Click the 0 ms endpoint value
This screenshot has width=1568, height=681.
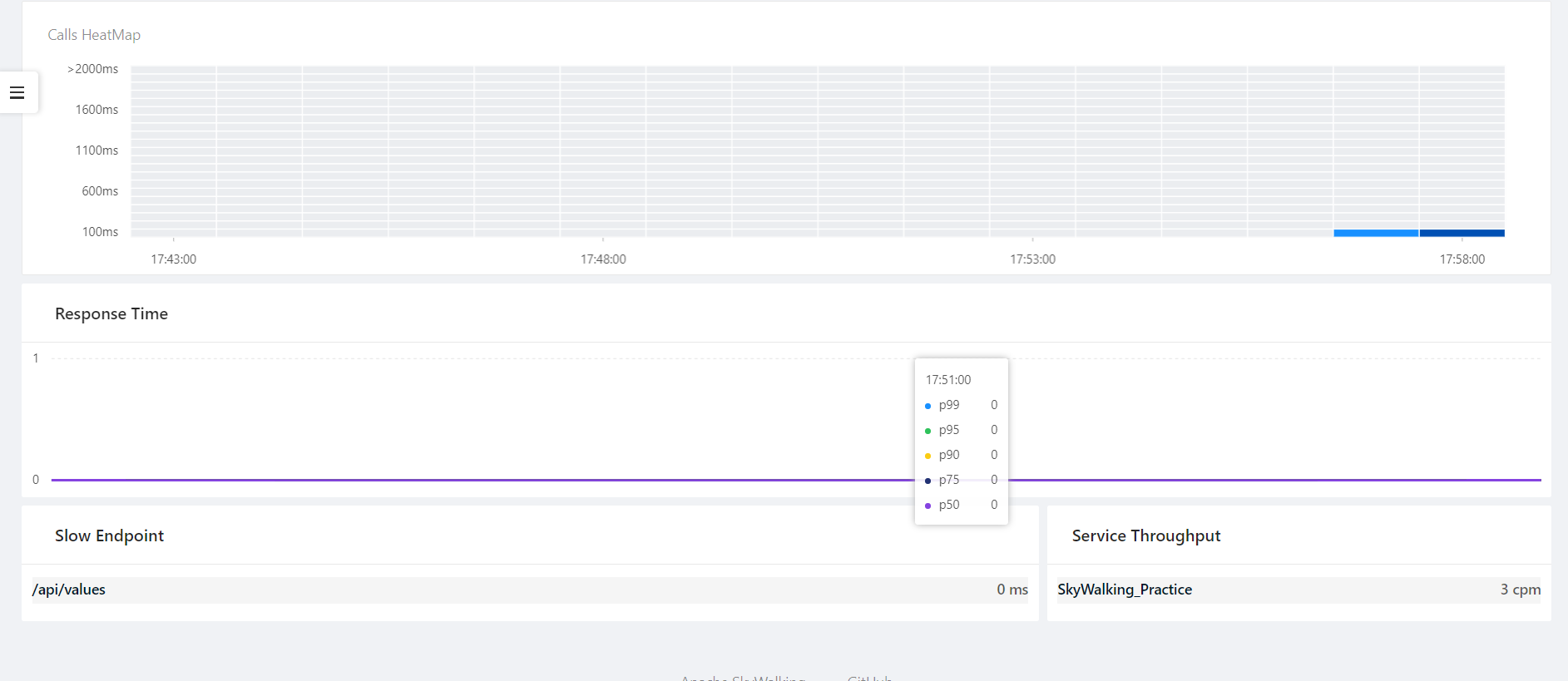(1012, 590)
